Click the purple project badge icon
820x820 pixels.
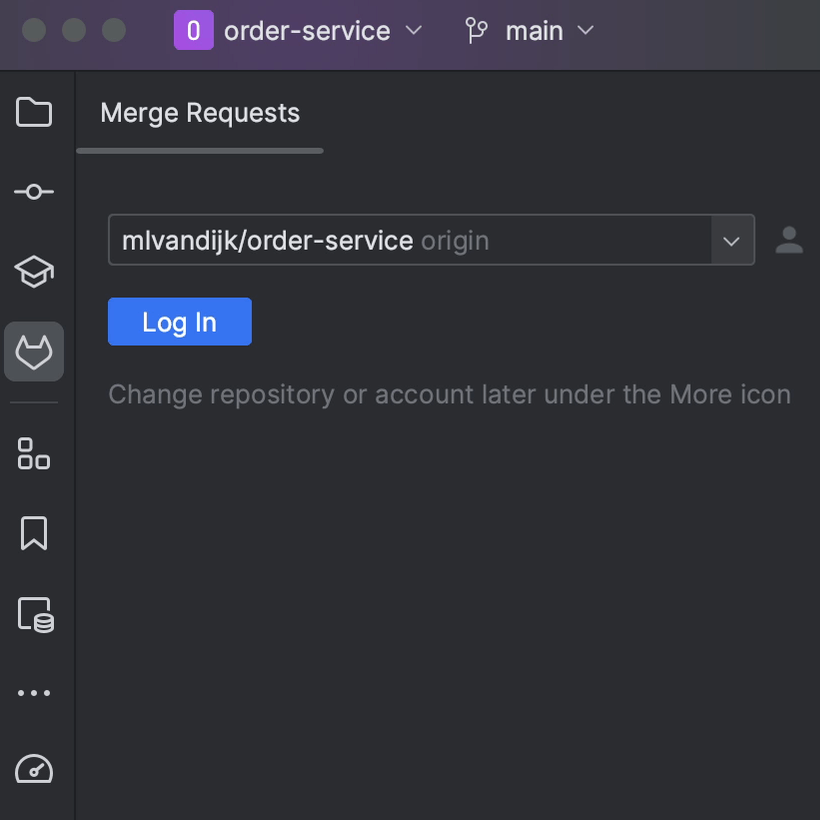tap(193, 31)
